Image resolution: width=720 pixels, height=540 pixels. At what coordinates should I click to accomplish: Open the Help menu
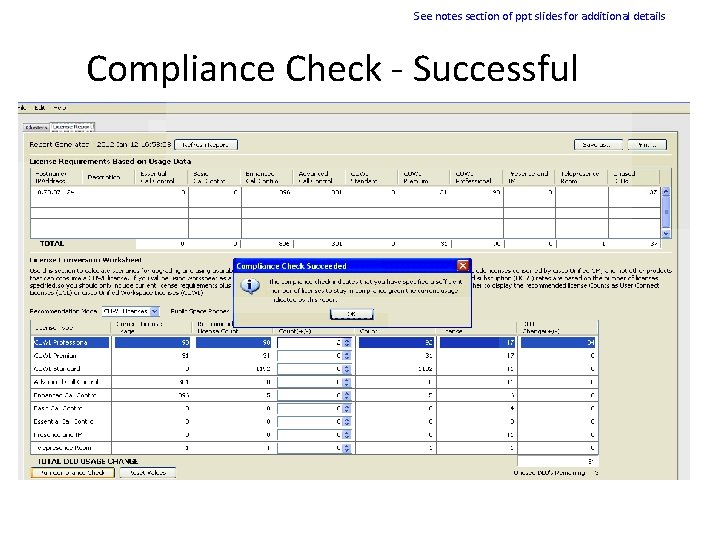(x=60, y=108)
